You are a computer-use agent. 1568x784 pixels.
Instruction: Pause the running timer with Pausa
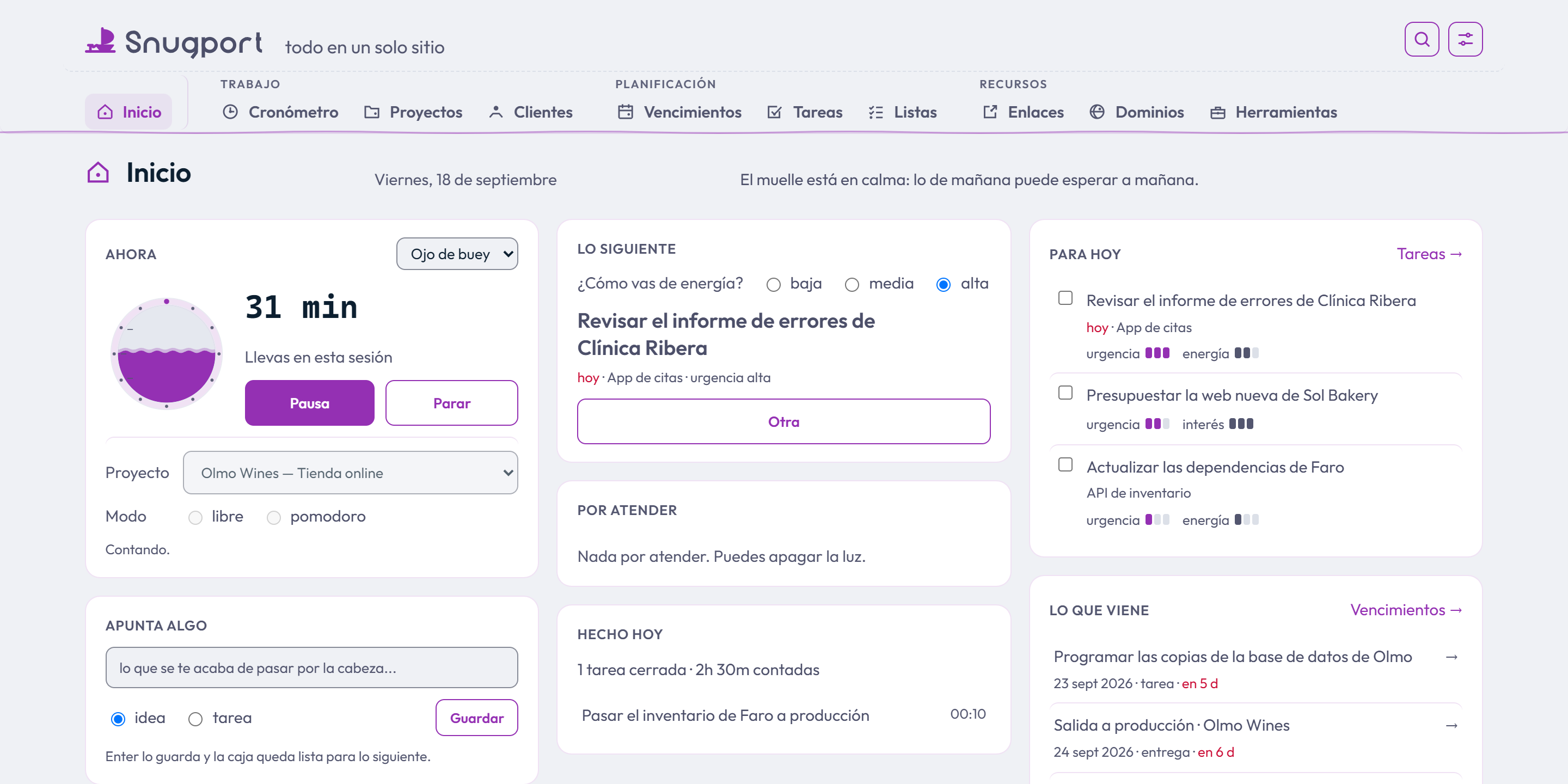tap(309, 403)
